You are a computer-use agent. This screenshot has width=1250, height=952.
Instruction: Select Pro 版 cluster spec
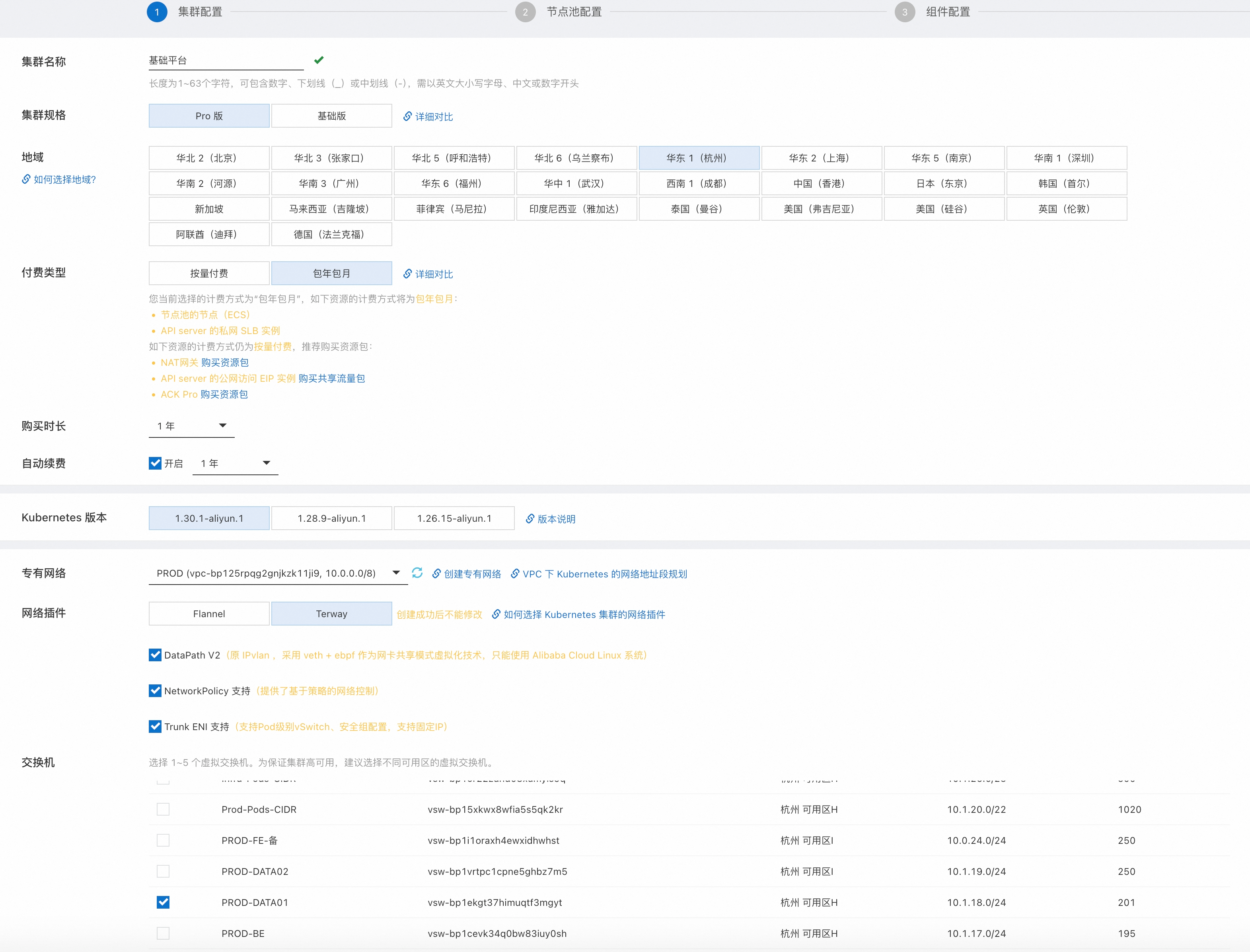tap(209, 116)
